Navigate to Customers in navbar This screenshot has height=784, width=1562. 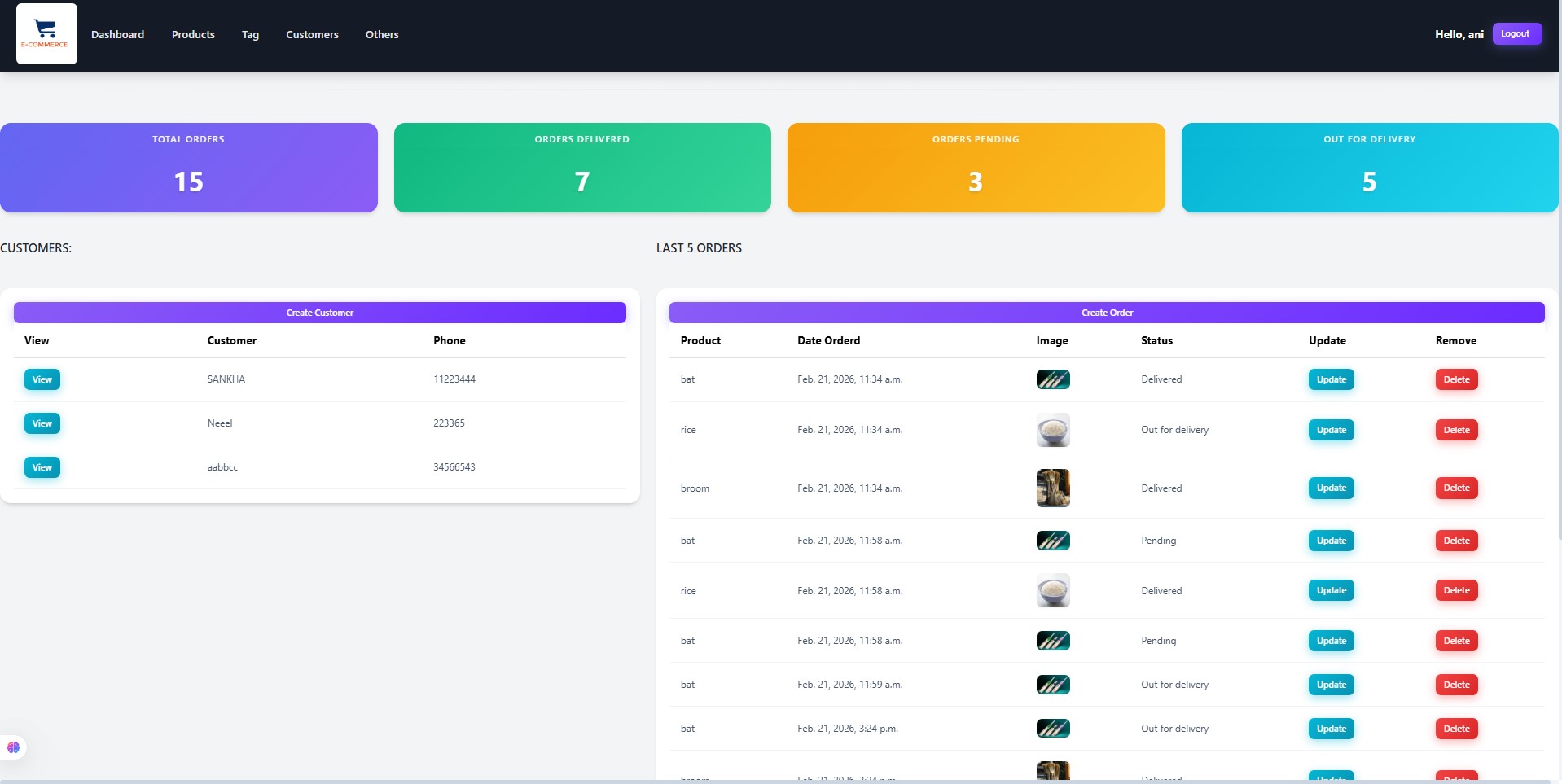[312, 34]
